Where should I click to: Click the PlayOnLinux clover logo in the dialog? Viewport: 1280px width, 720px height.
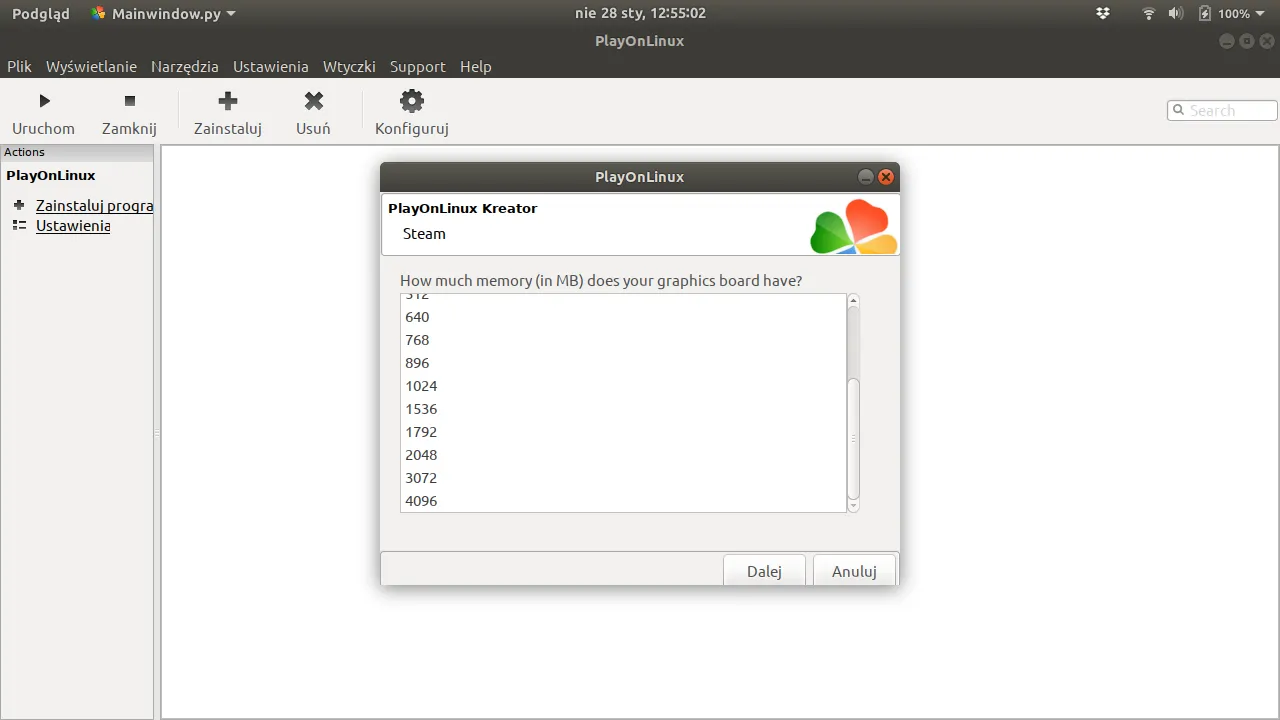[853, 227]
